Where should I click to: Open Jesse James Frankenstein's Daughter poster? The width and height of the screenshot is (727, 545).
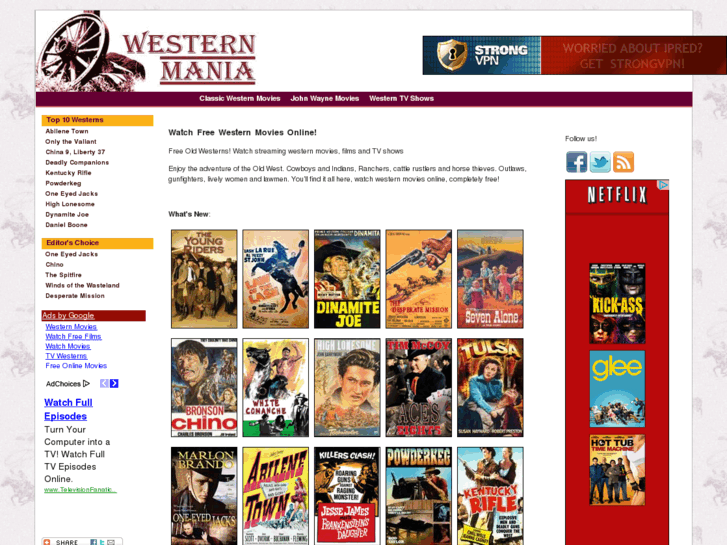pos(347,496)
